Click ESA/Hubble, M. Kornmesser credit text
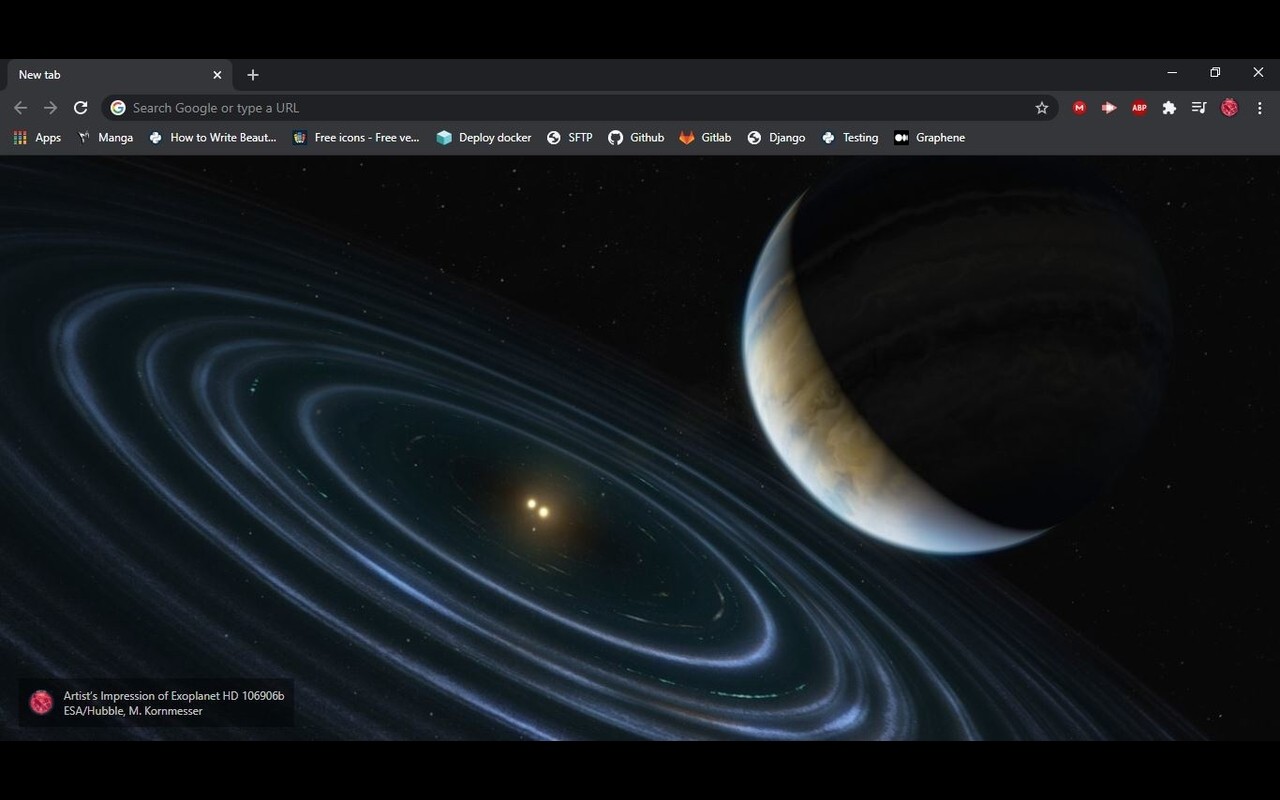This screenshot has width=1280, height=800. point(133,711)
